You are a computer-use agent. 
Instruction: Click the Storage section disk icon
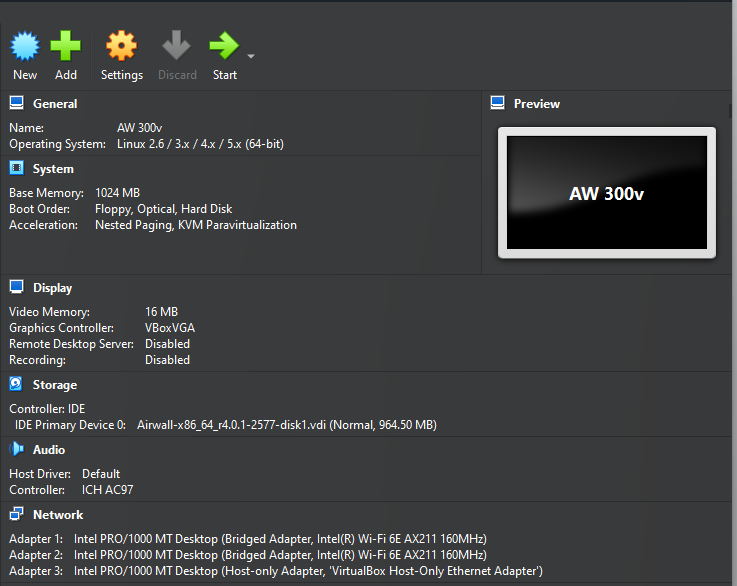coord(16,384)
